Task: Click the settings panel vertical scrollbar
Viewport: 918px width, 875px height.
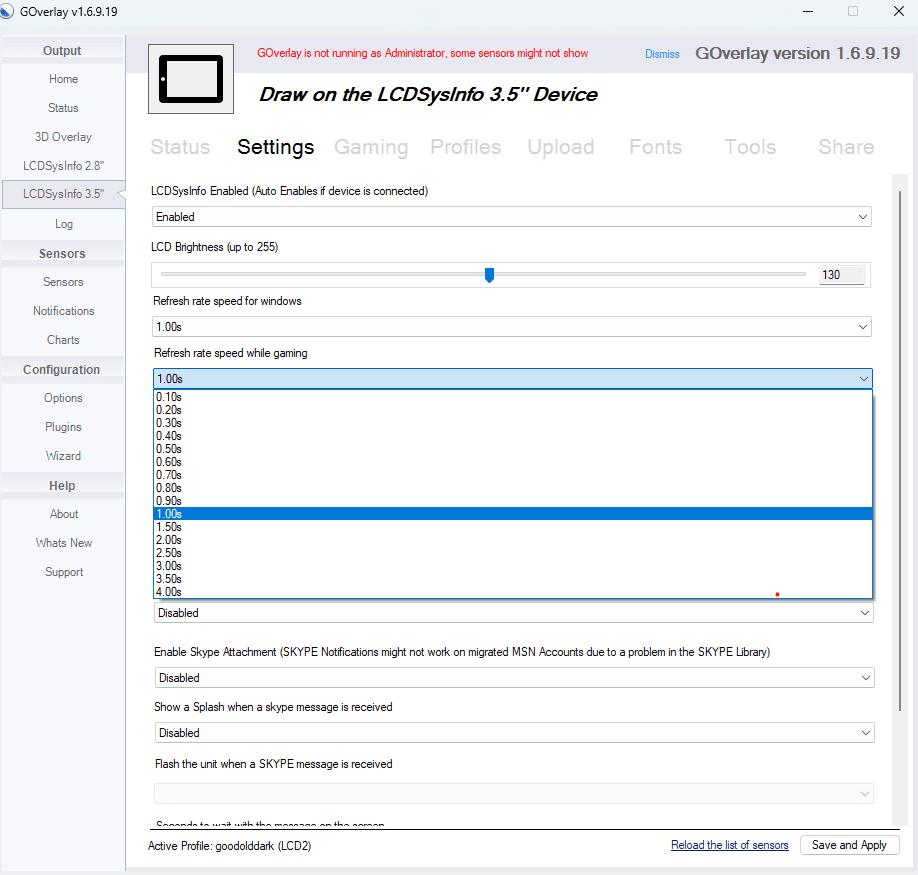Action: coord(900,451)
